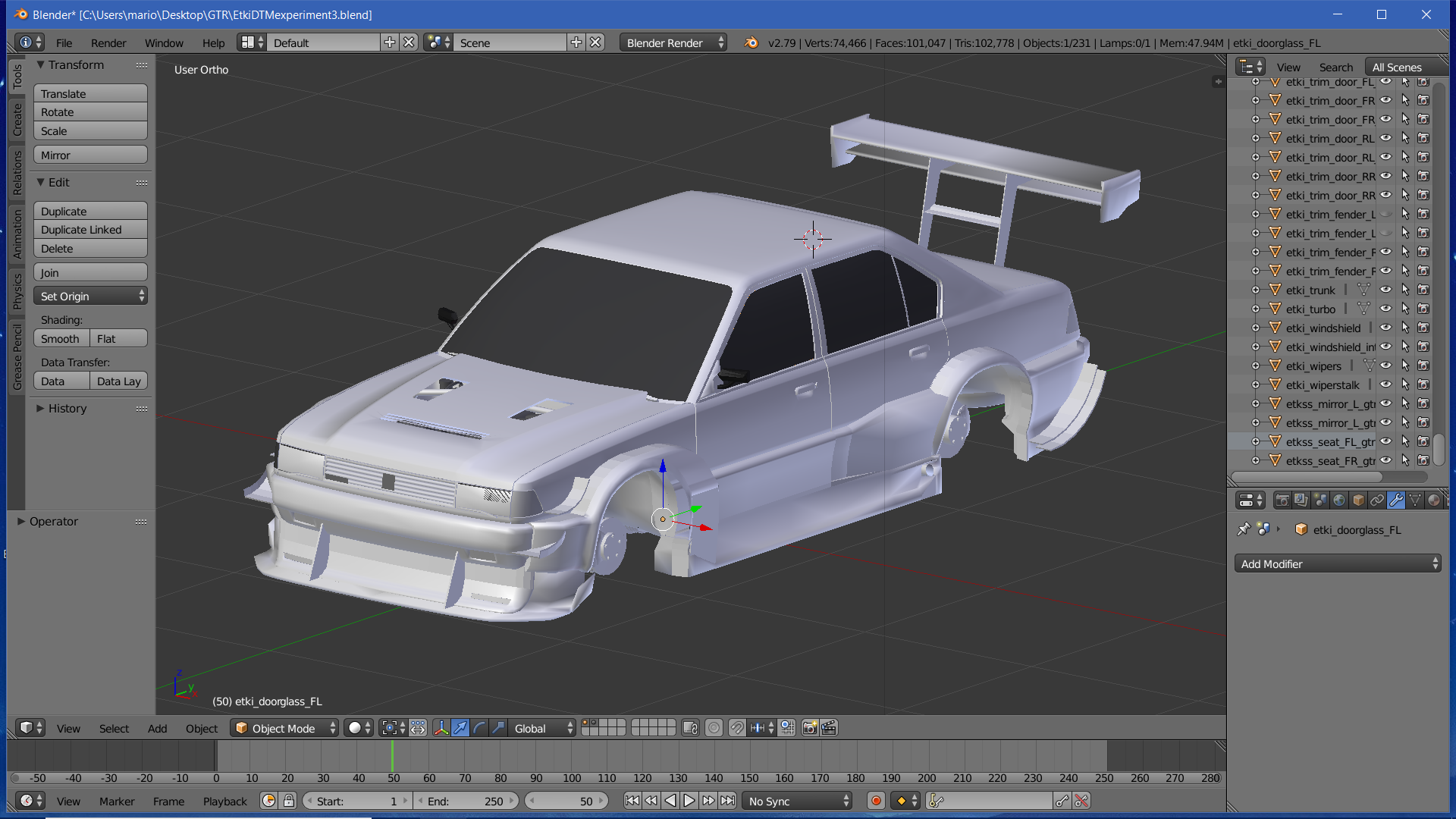Open the mesh Data triangle tab
The image size is (1456, 819).
[1415, 500]
